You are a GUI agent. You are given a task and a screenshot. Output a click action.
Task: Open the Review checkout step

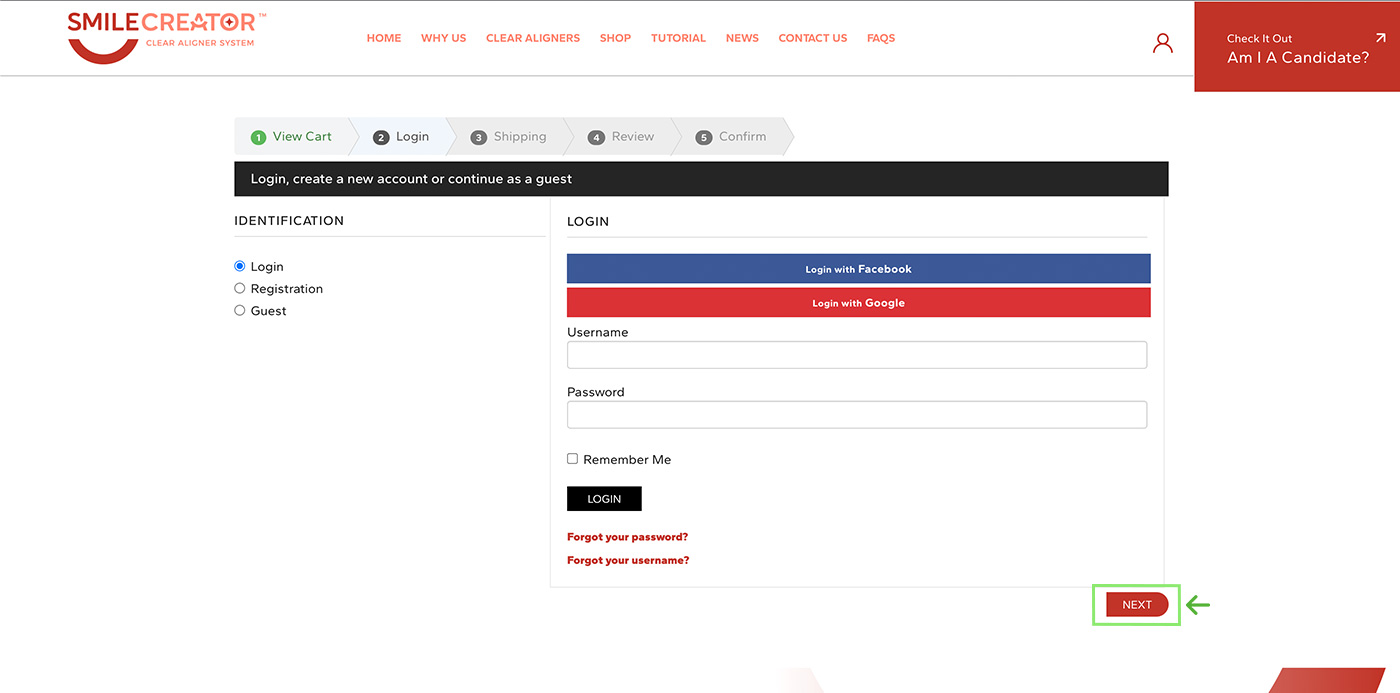[x=621, y=137]
